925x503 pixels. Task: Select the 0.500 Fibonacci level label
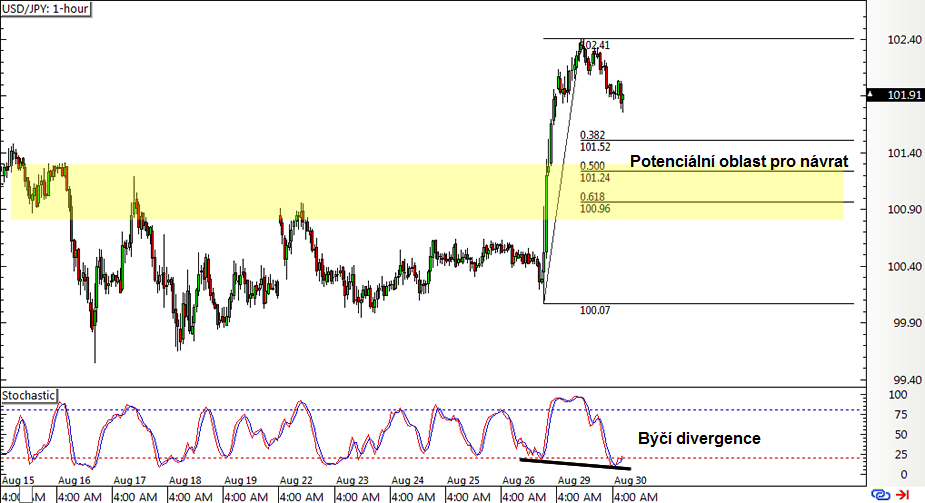click(592, 166)
